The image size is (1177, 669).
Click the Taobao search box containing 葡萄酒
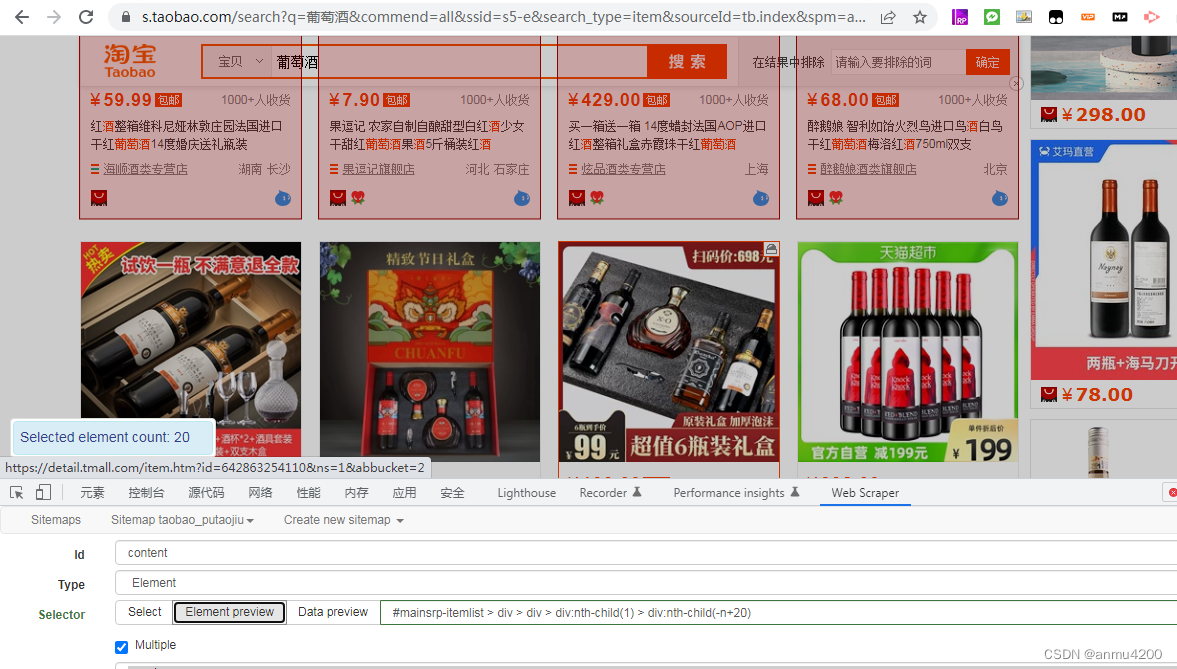pyautogui.click(x=459, y=62)
